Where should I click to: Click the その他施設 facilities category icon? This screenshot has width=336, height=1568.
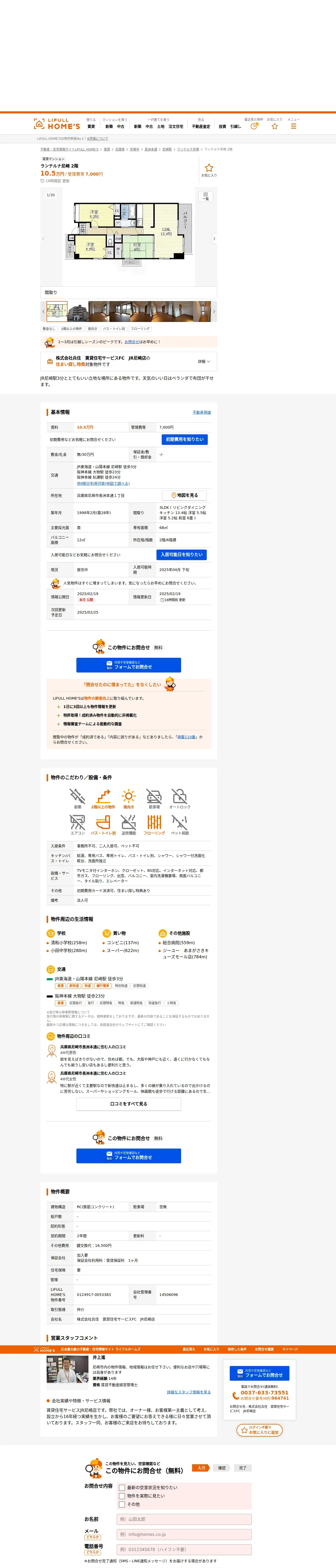163,933
